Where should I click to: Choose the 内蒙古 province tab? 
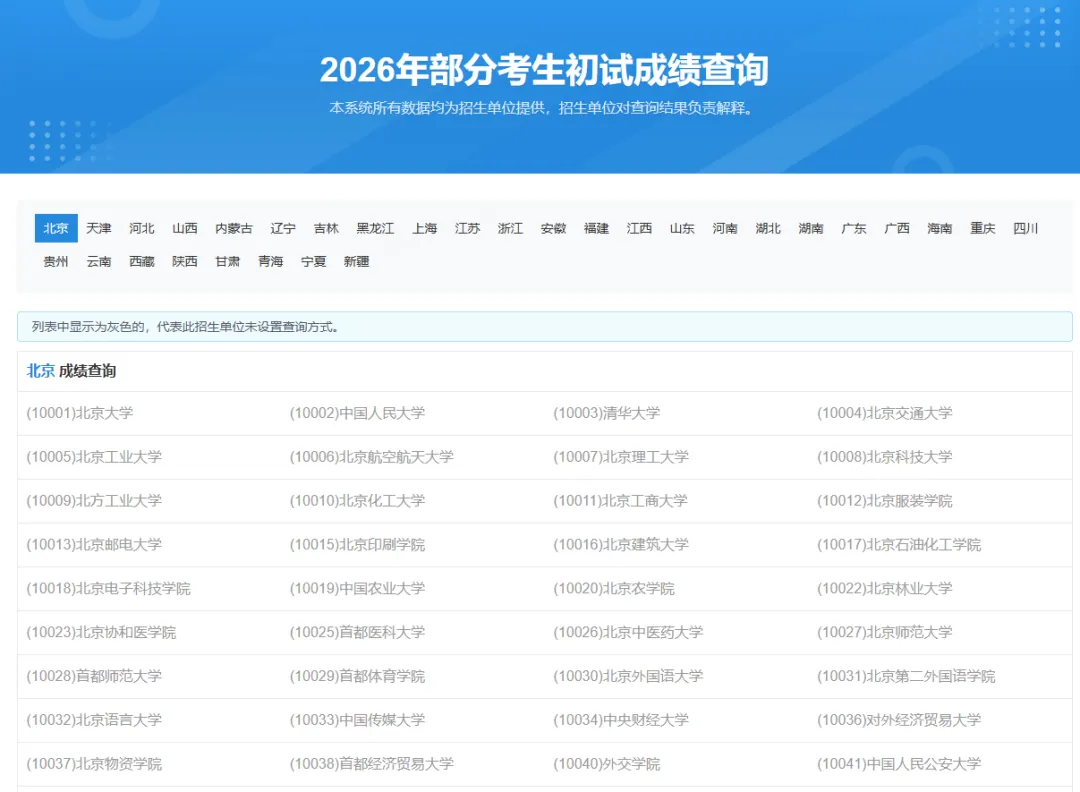pos(233,228)
